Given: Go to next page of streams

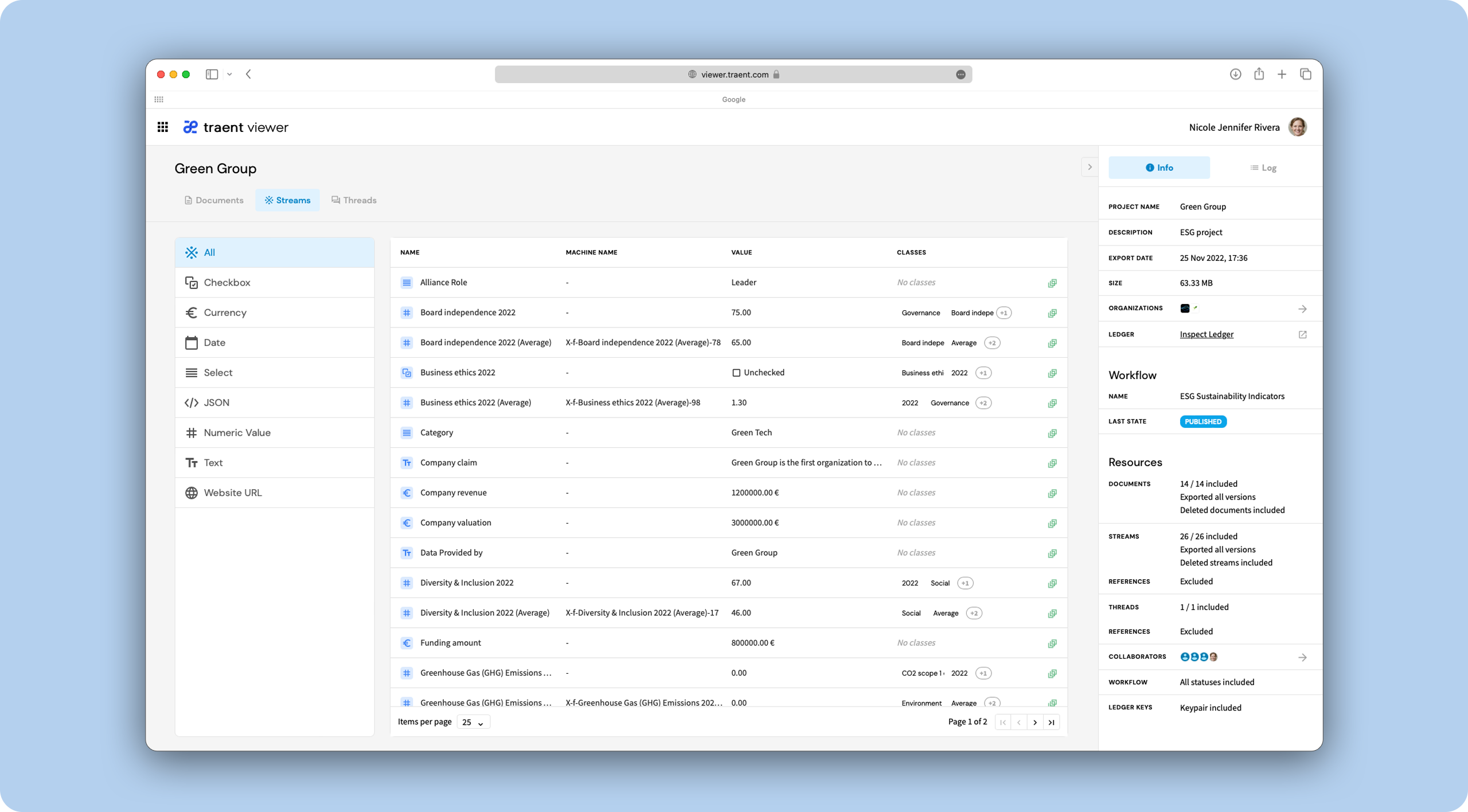Looking at the screenshot, I should pos(1035,723).
